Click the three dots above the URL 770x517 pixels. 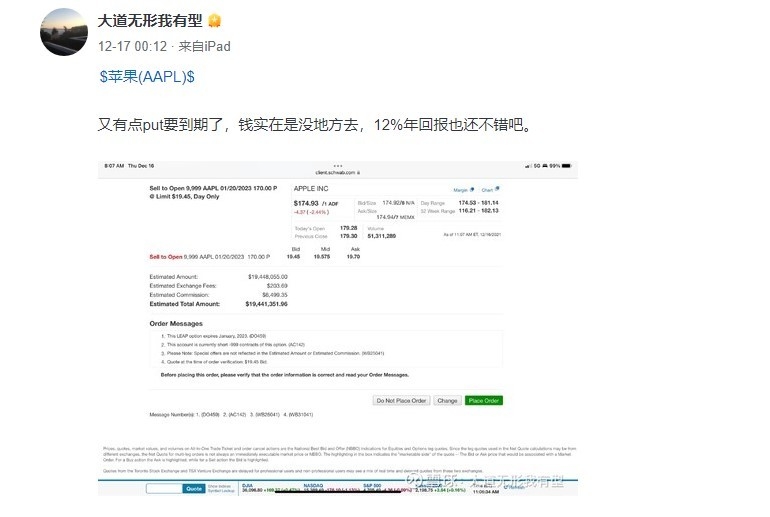pyautogui.click(x=338, y=165)
